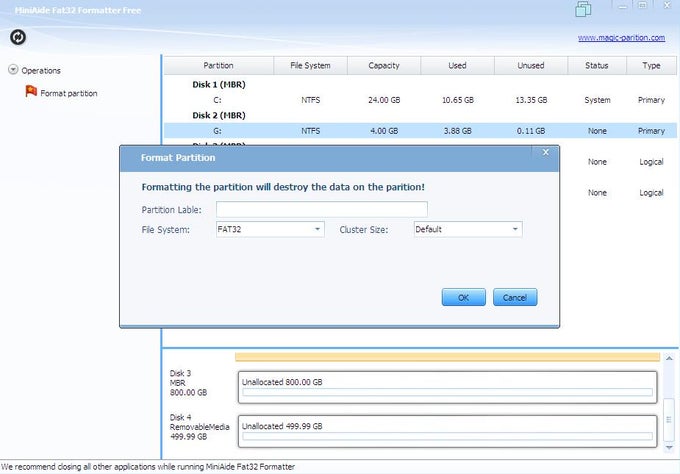Sort by Capacity column header
The width and height of the screenshot is (680, 474).
pyautogui.click(x=384, y=65)
